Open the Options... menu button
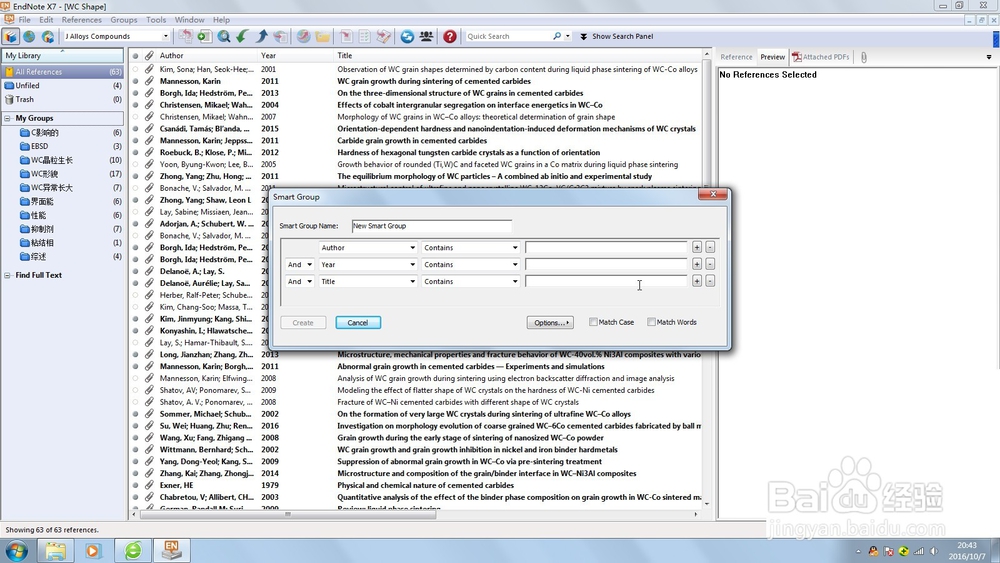The height and width of the screenshot is (563, 1000). pos(550,323)
